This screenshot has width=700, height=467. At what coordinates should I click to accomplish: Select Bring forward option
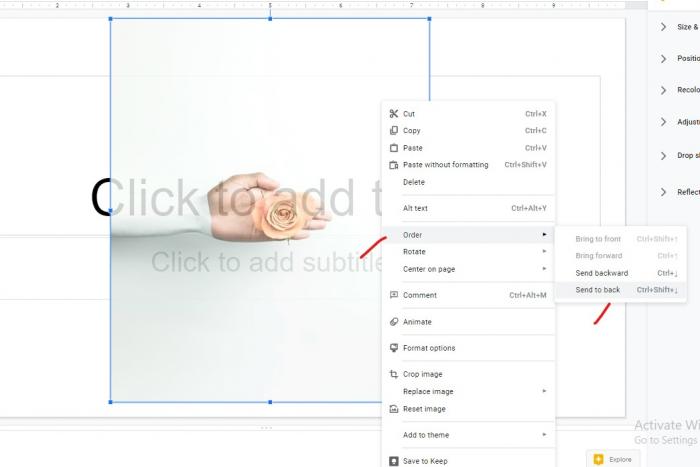pos(621,256)
